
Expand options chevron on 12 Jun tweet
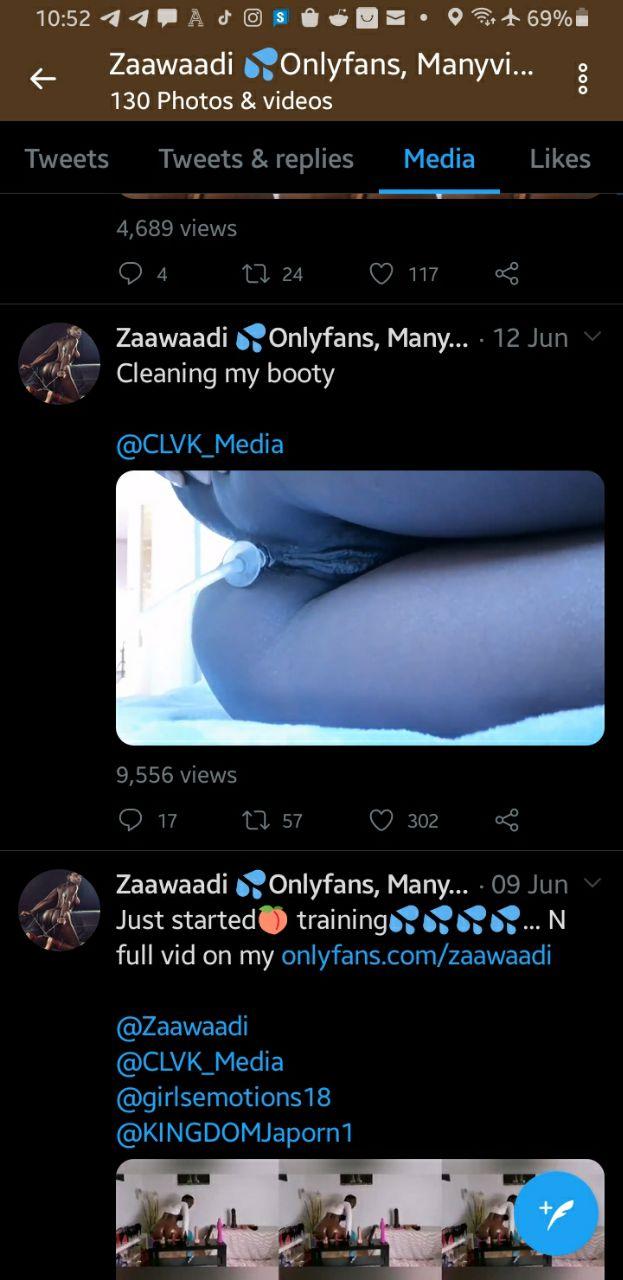pos(592,337)
